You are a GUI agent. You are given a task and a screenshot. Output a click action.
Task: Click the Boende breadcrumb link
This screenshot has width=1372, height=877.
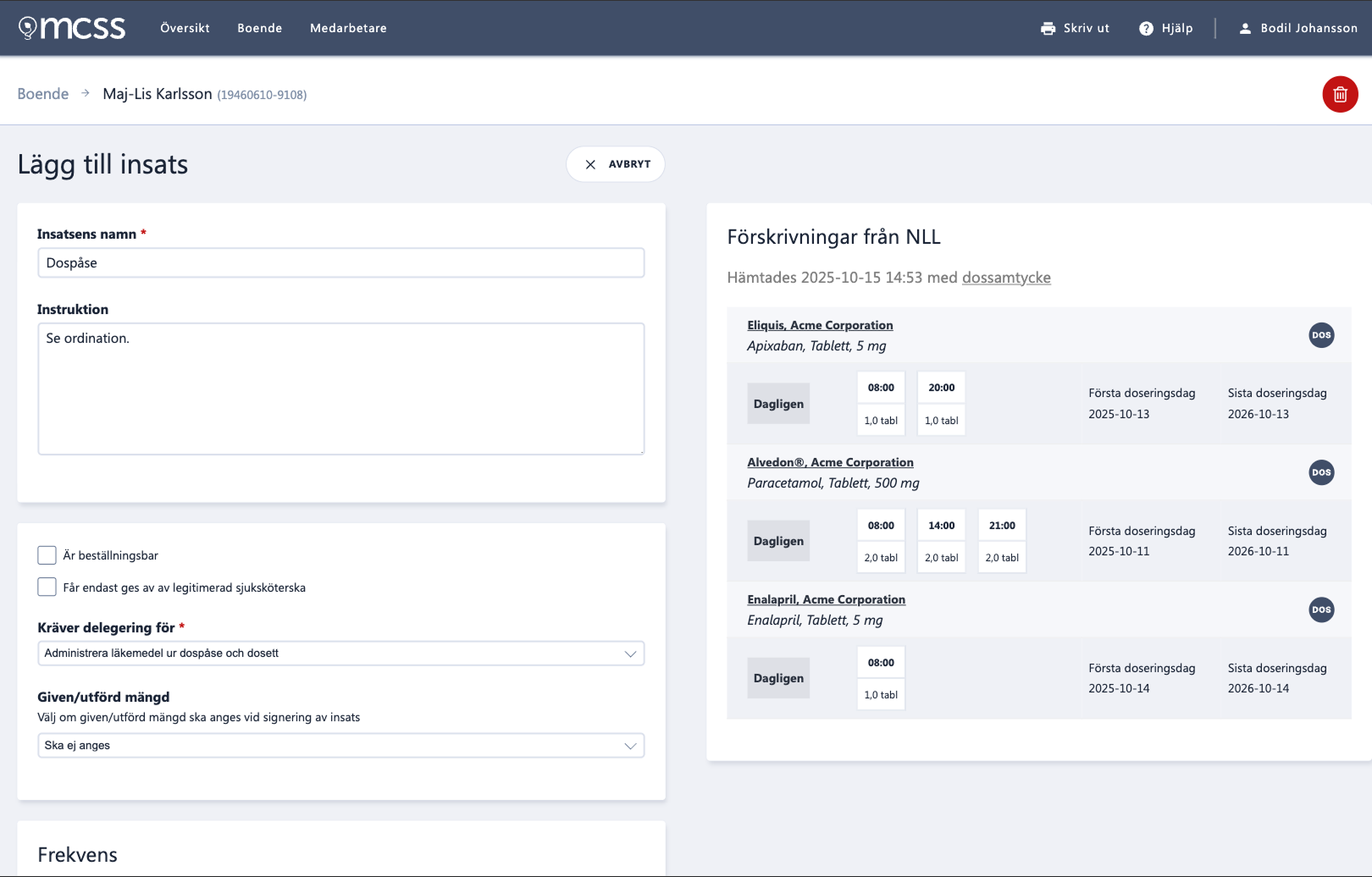pos(43,94)
